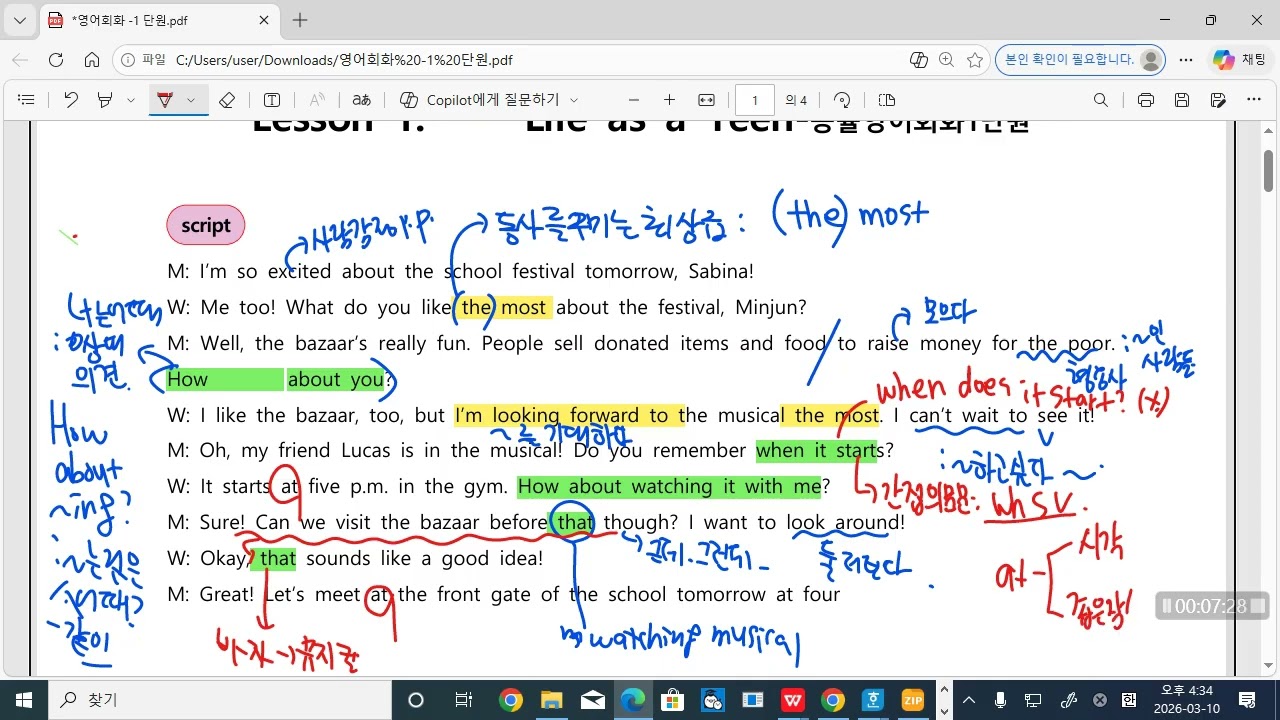Viewport: 1280px width, 720px height.
Task: Open the Windows Start menu
Action: tap(24, 700)
